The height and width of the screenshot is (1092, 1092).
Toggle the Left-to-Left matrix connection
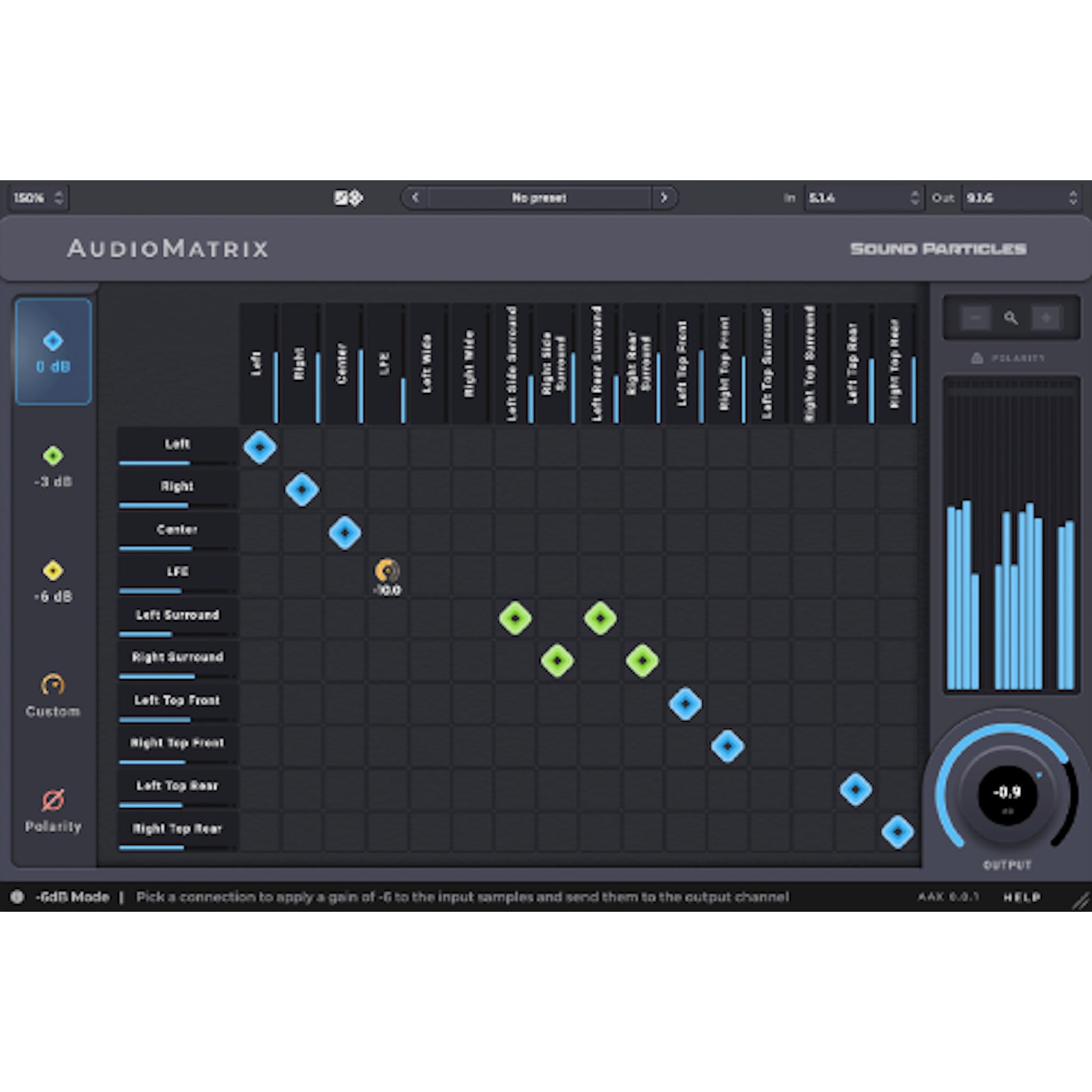point(260,447)
